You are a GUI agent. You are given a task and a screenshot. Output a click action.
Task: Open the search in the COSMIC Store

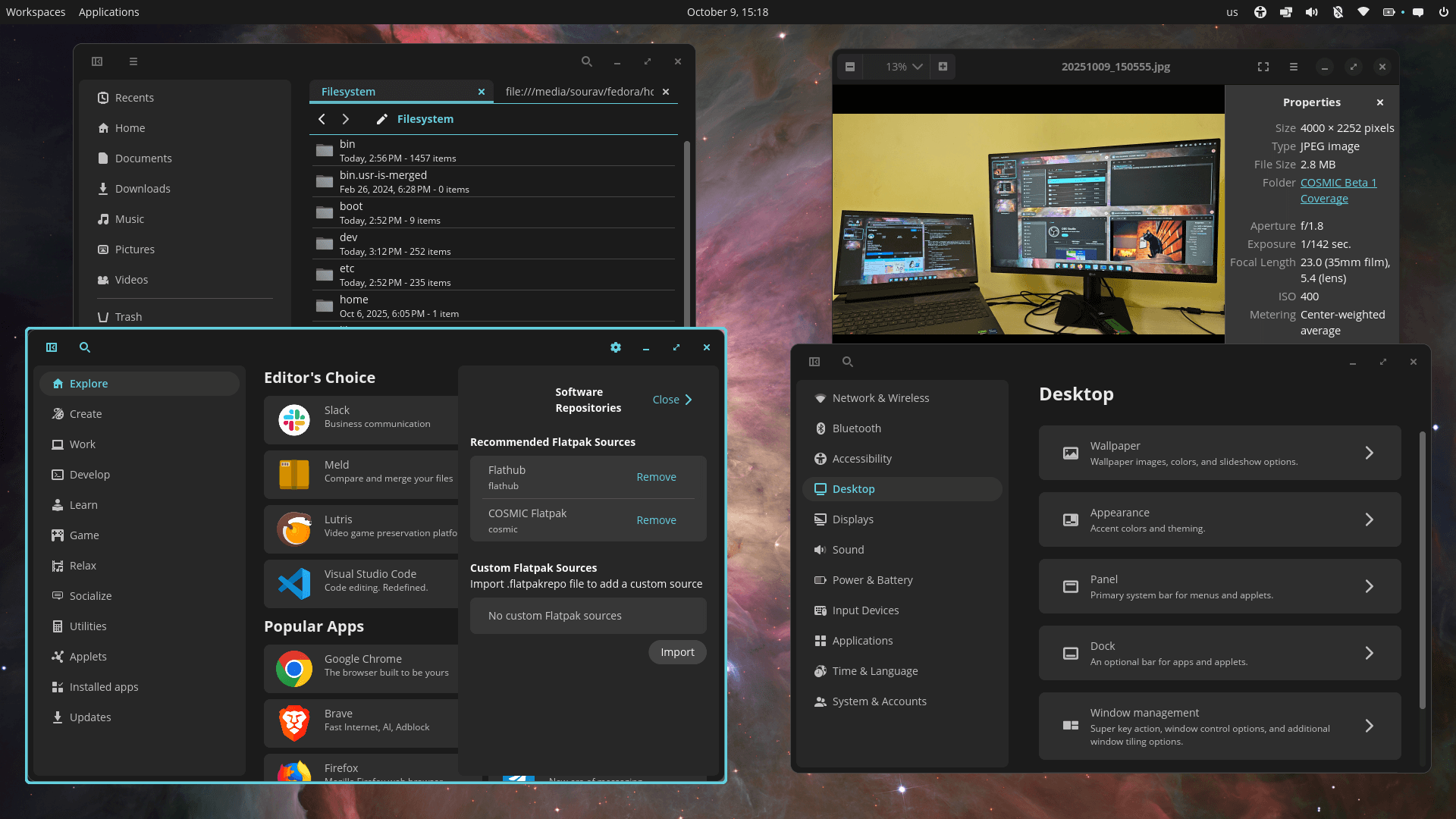click(84, 347)
